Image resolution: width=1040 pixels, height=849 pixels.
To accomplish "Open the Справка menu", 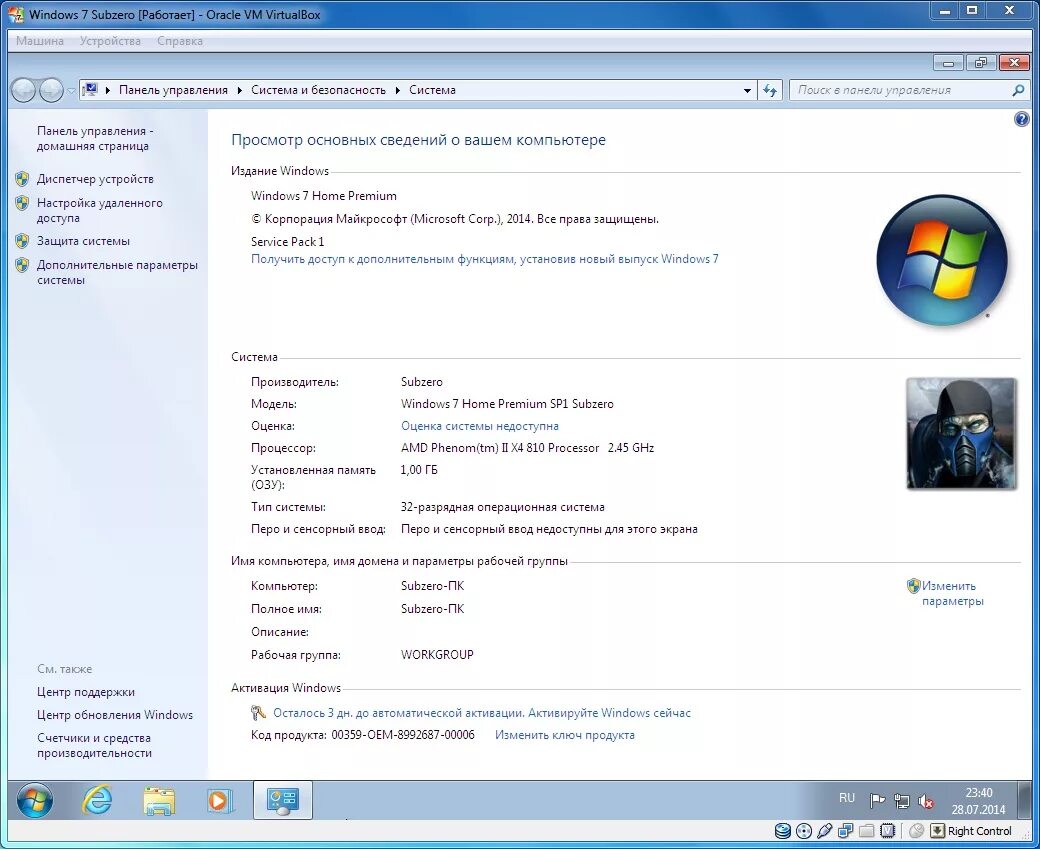I will (180, 40).
